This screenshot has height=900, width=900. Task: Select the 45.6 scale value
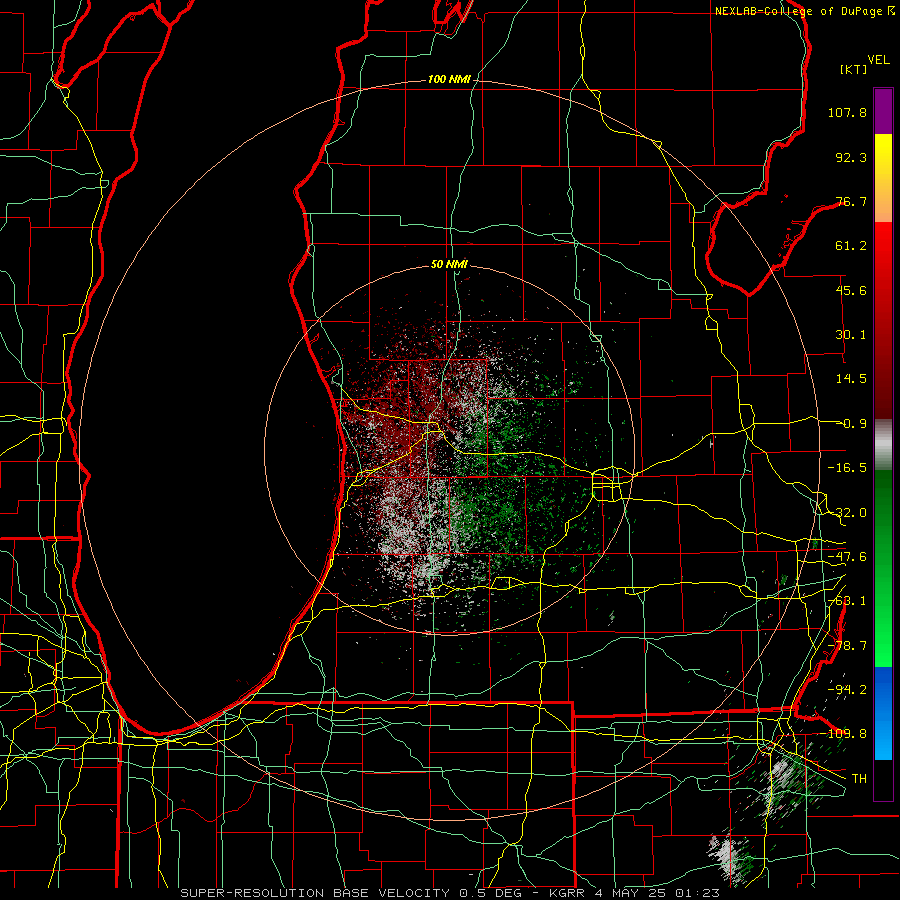851,290
